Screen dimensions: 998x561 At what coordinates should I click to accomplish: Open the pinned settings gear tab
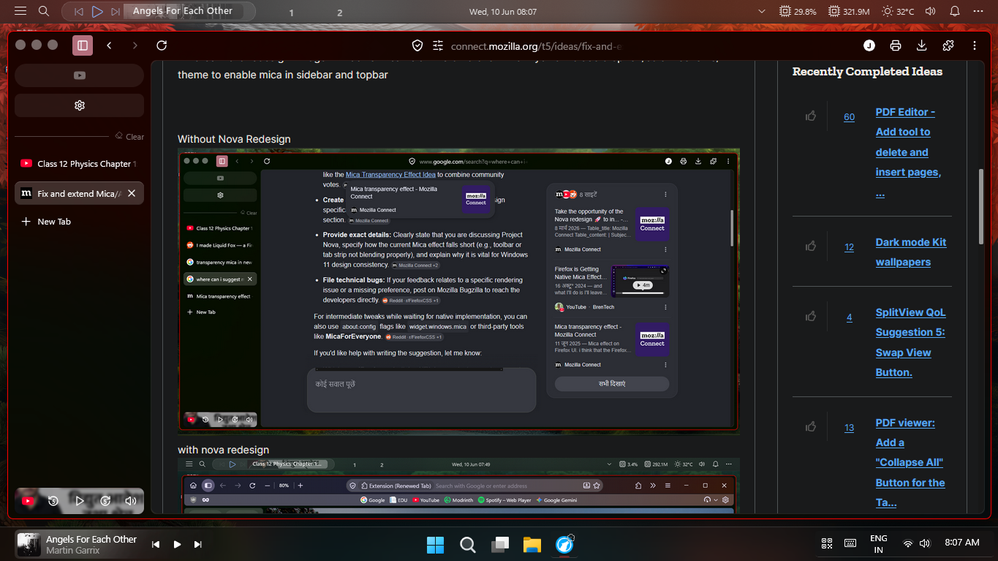tap(80, 106)
